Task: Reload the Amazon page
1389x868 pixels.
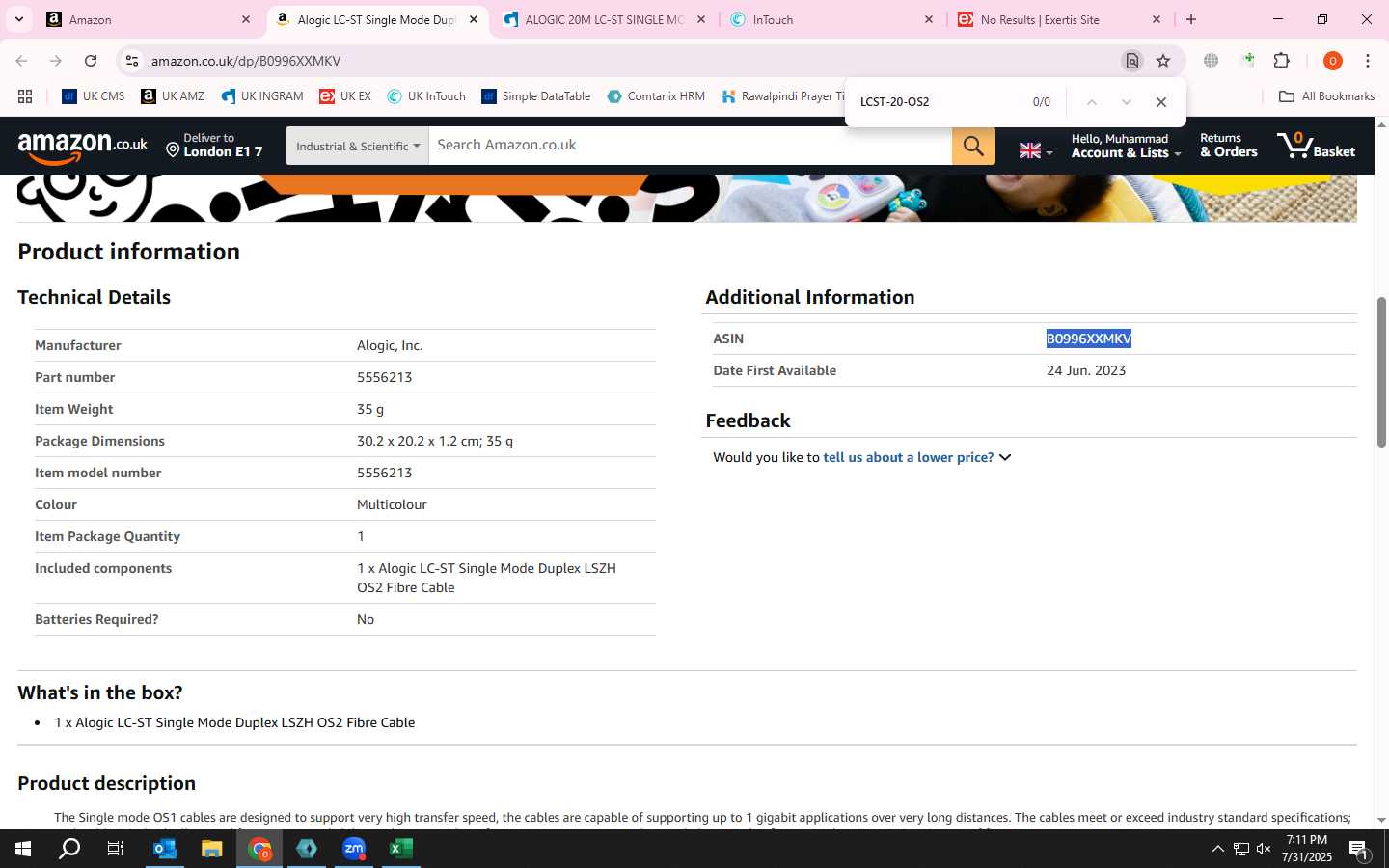Action: pos(91,61)
